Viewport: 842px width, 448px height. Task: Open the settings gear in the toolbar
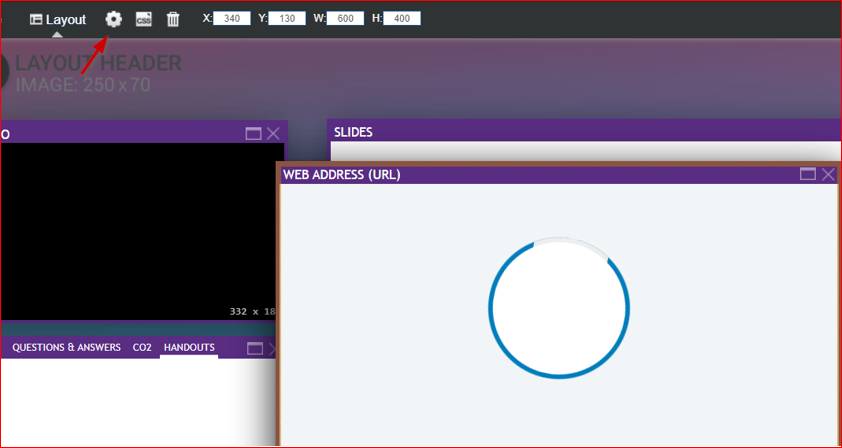[x=113, y=19]
